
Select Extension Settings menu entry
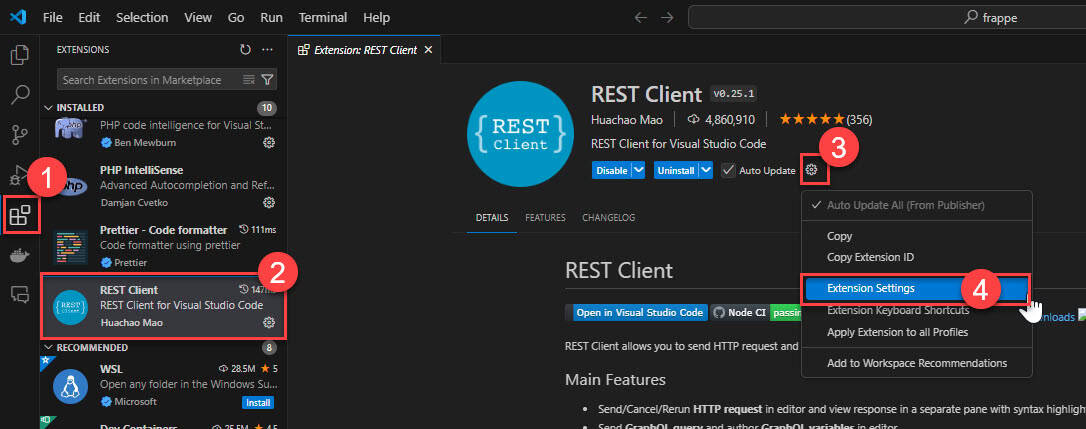(917, 288)
